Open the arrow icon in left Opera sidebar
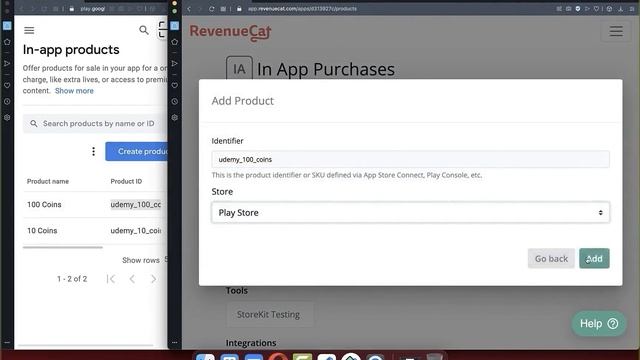This screenshot has width=640, height=360. click(x=7, y=63)
